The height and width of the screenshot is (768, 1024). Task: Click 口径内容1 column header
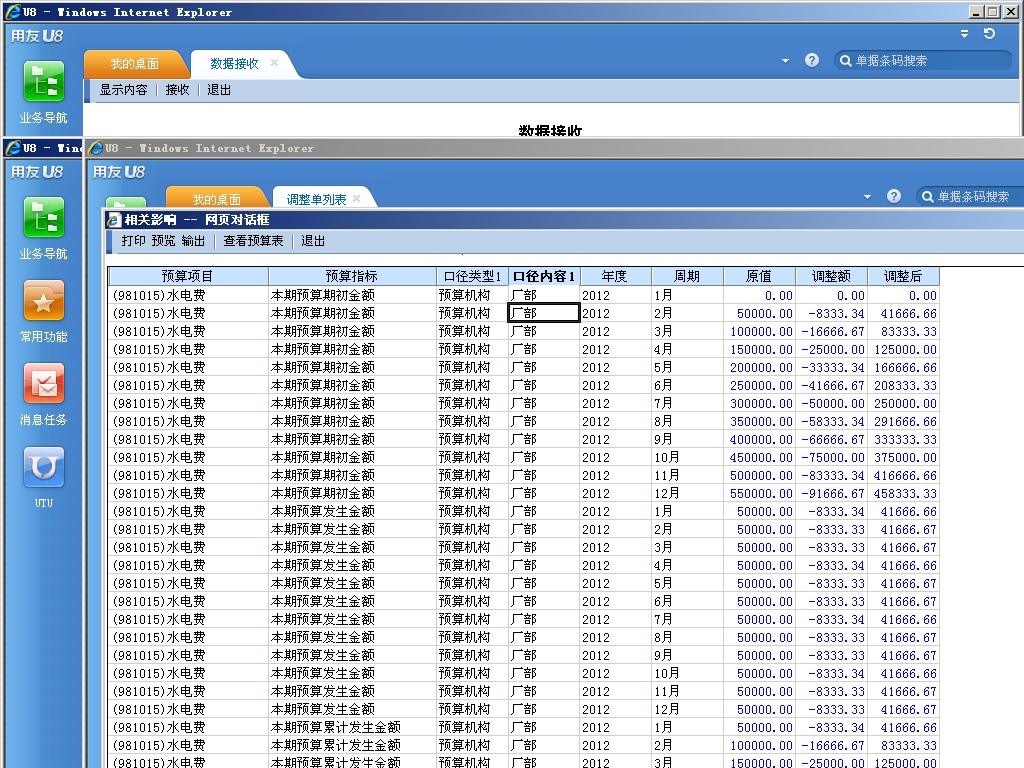[544, 276]
